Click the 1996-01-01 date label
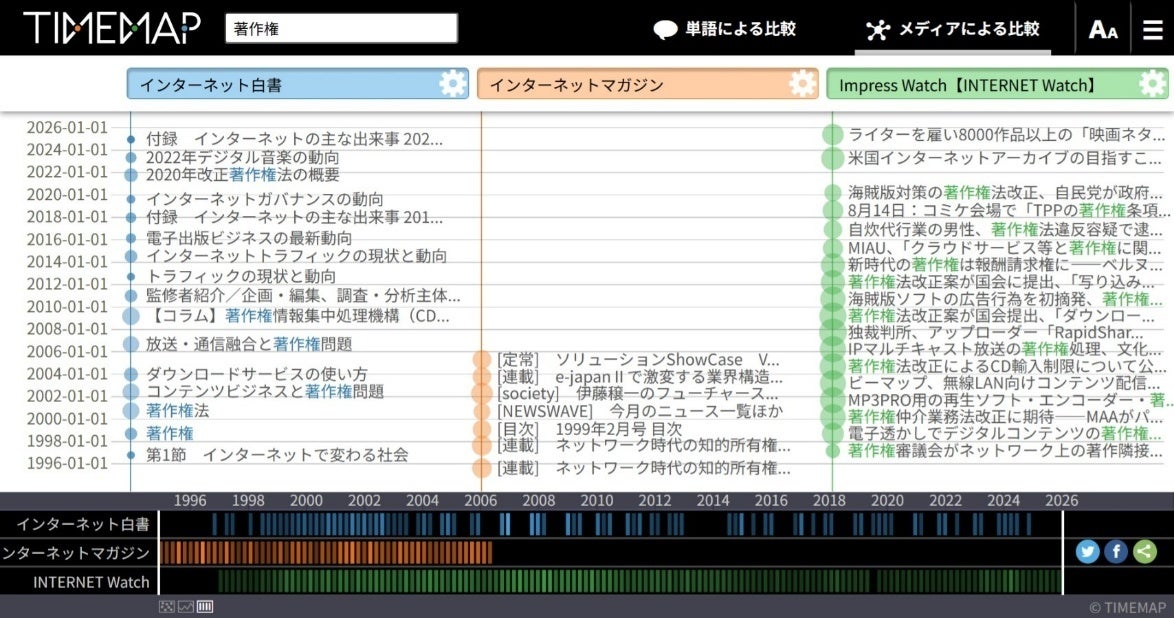 (x=67, y=463)
